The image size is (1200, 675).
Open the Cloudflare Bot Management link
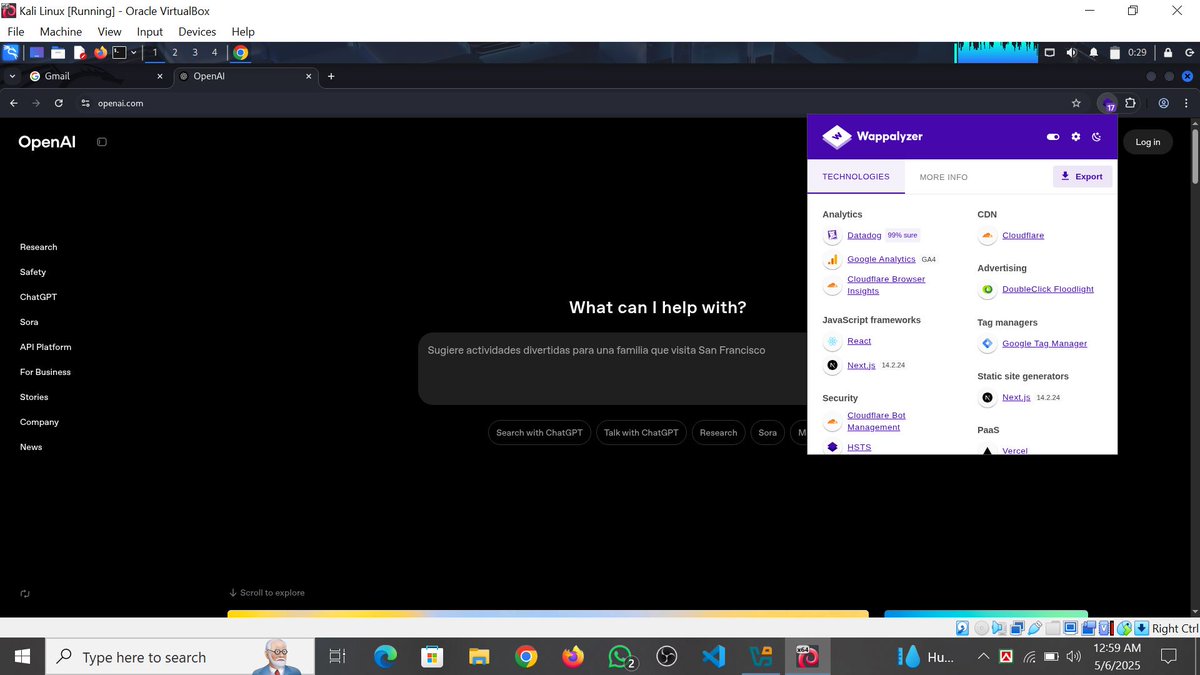[876, 421]
